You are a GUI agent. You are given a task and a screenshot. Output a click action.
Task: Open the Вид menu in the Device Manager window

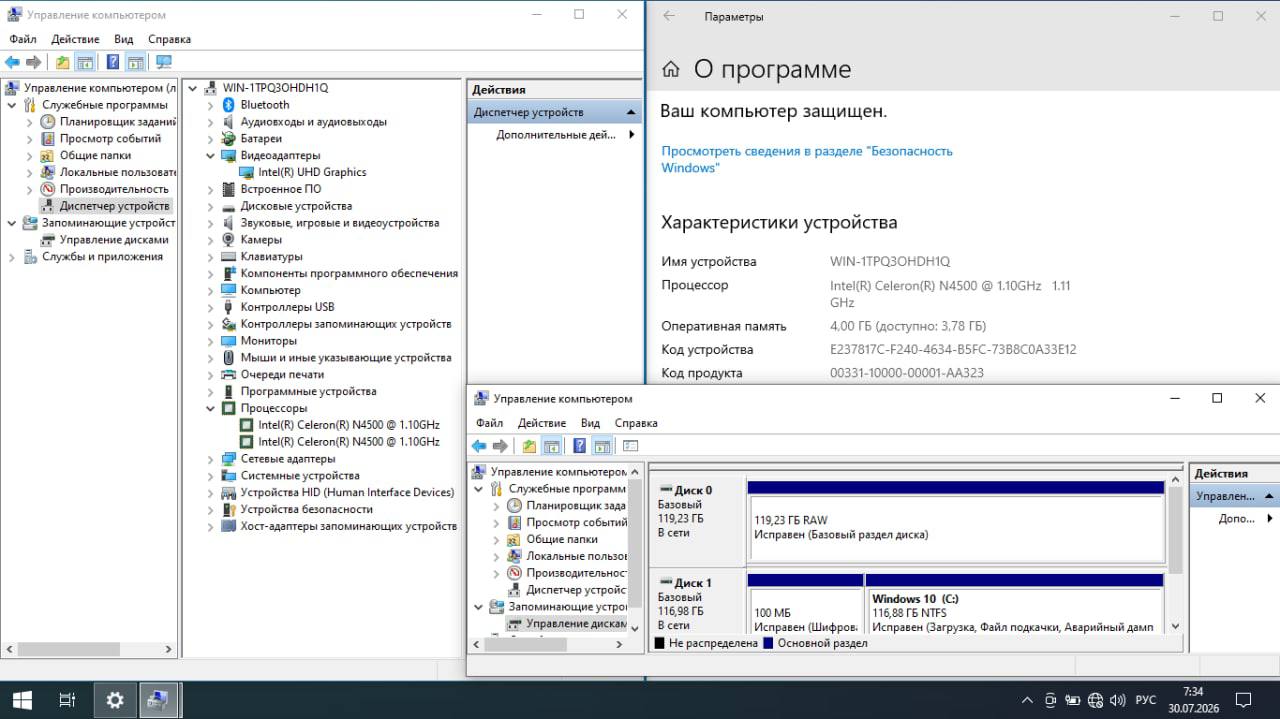[124, 39]
